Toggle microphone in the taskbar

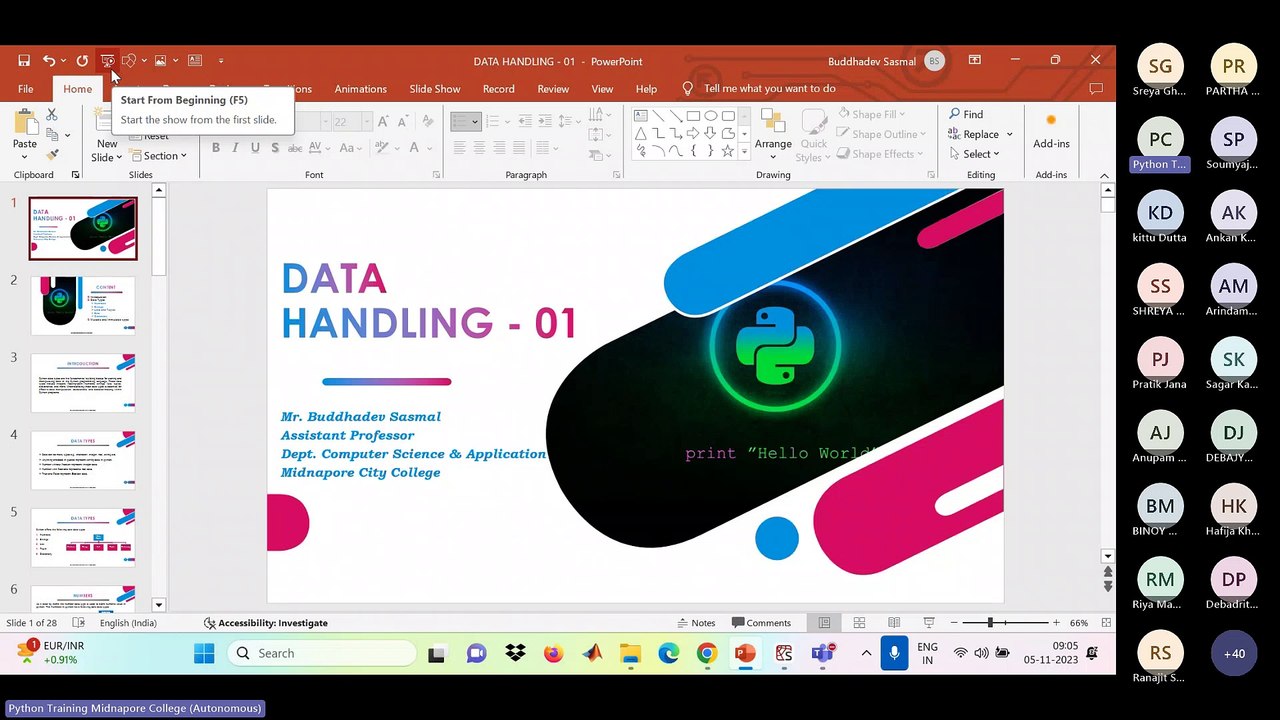point(894,653)
